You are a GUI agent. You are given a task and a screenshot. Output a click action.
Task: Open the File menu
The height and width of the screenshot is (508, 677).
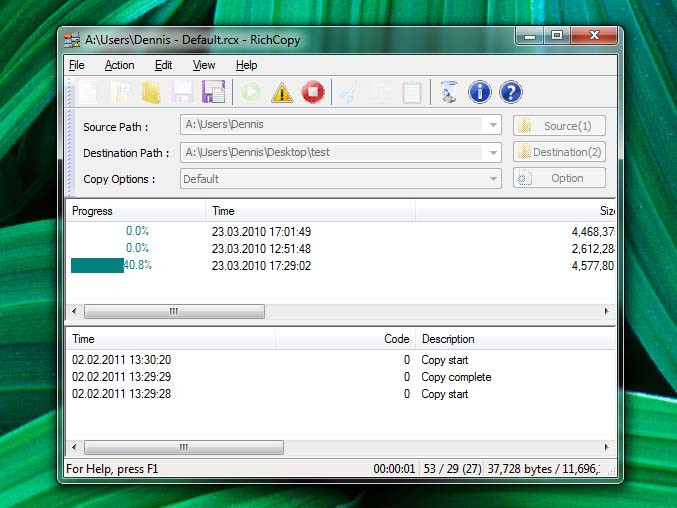[x=77, y=65]
